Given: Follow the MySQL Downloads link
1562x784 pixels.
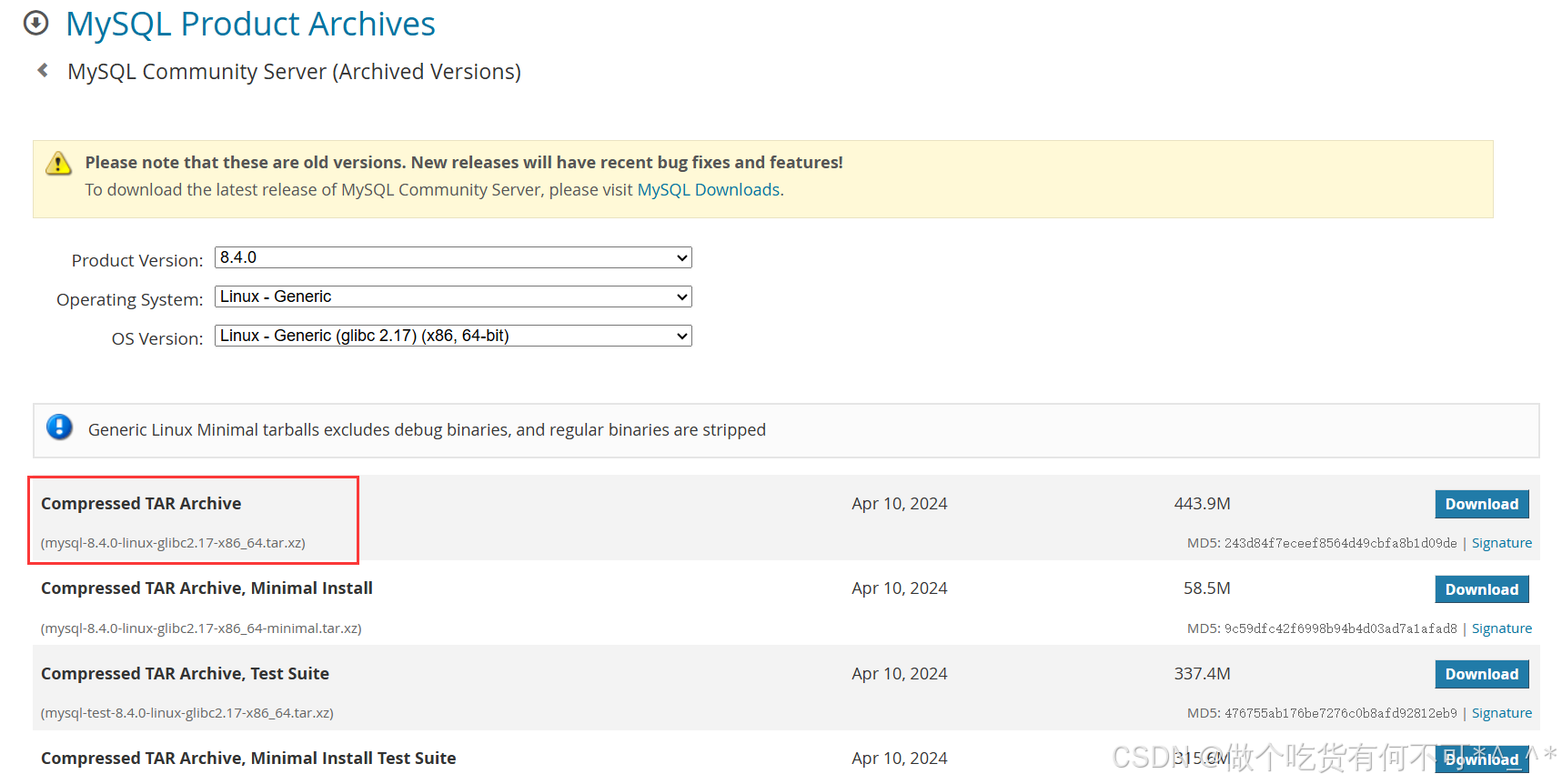Looking at the screenshot, I should click(708, 189).
